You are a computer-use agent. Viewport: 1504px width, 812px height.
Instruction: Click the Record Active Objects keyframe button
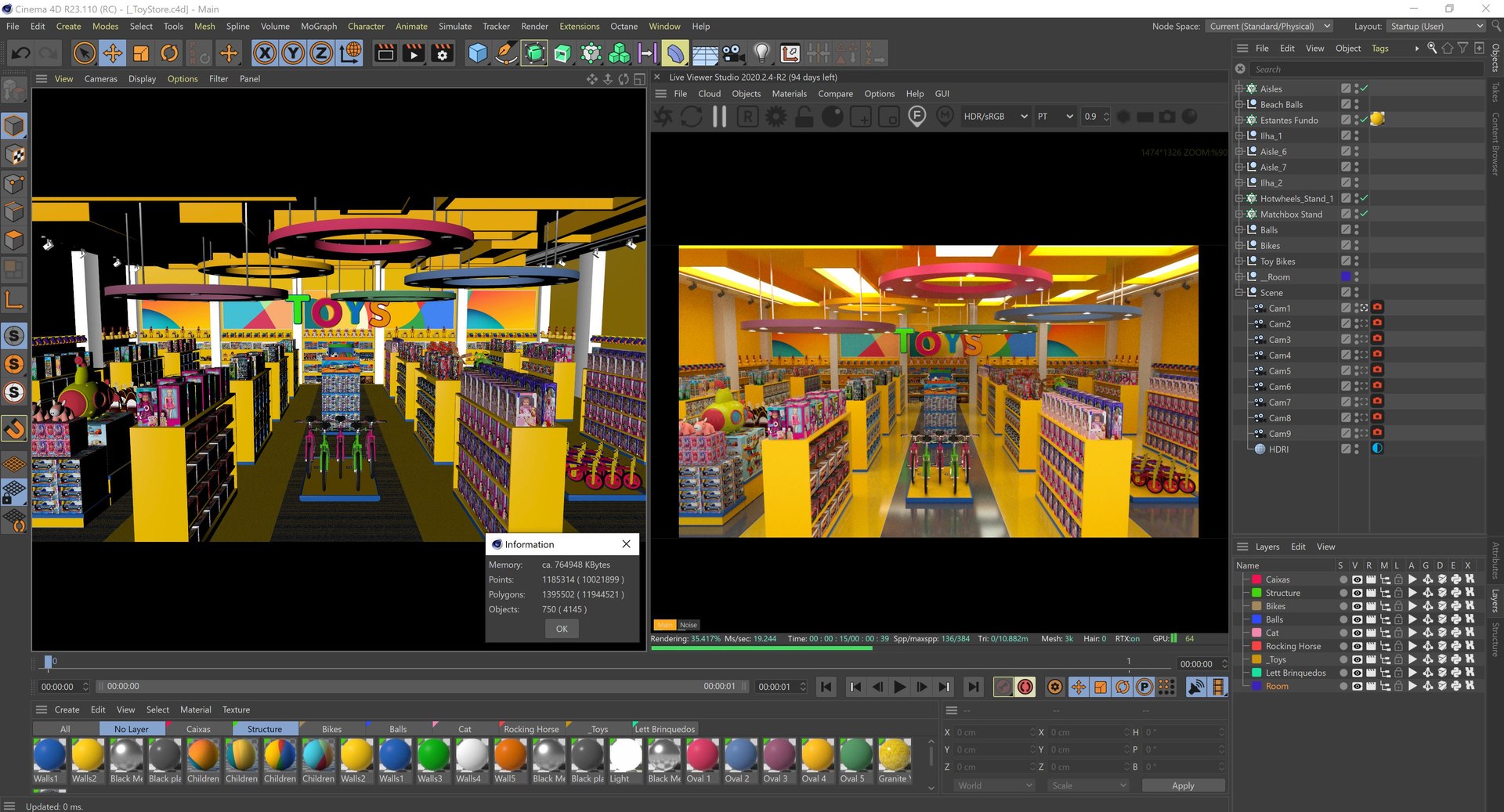(x=1003, y=687)
